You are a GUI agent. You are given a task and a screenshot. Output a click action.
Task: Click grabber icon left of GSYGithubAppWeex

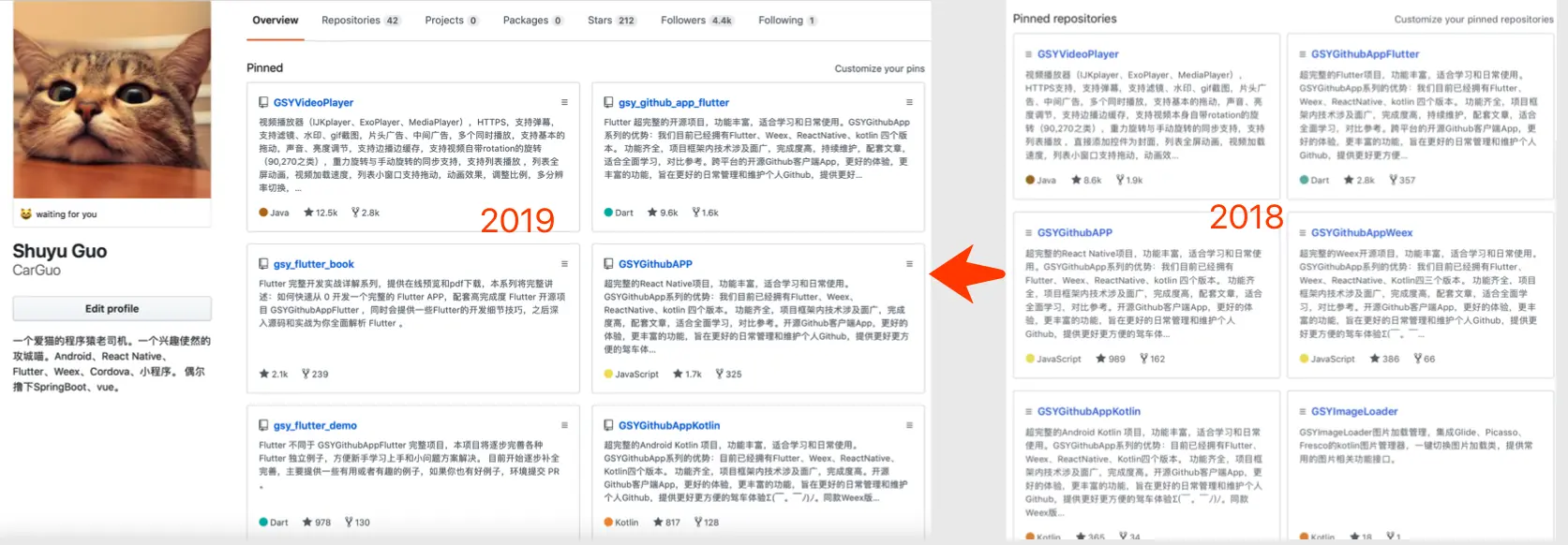tap(1303, 233)
